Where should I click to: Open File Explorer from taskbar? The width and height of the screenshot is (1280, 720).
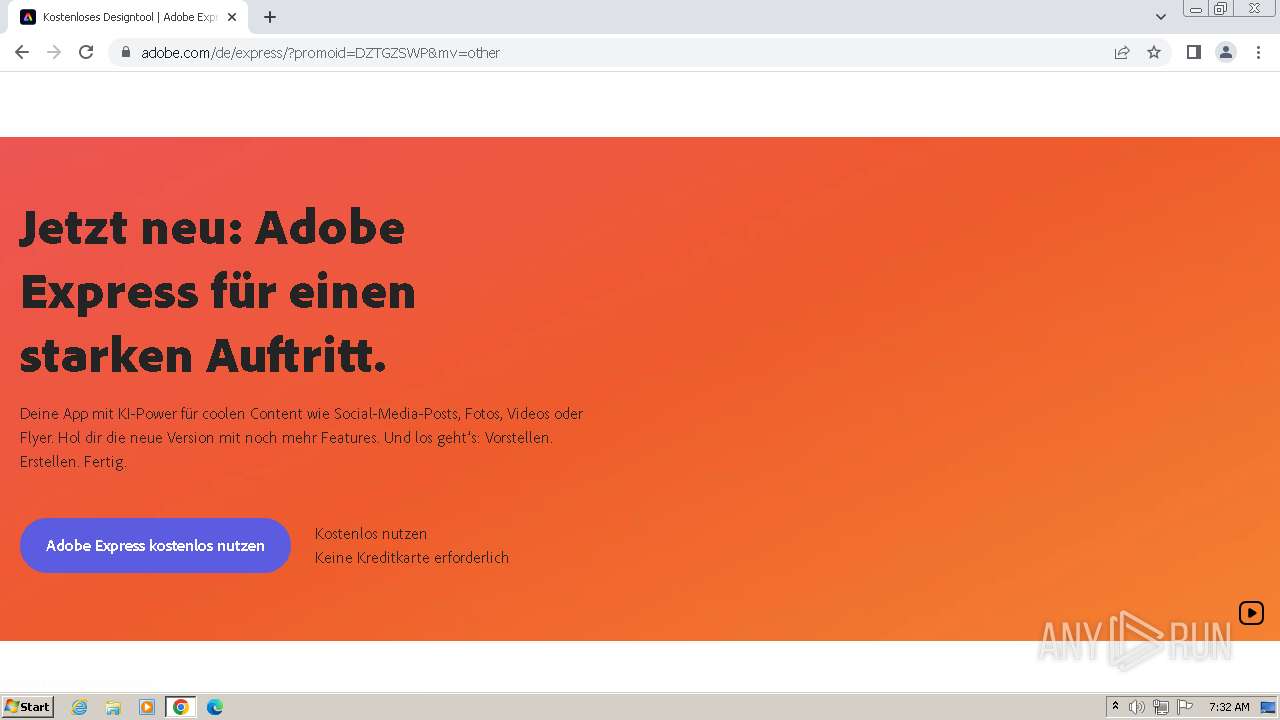click(113, 707)
